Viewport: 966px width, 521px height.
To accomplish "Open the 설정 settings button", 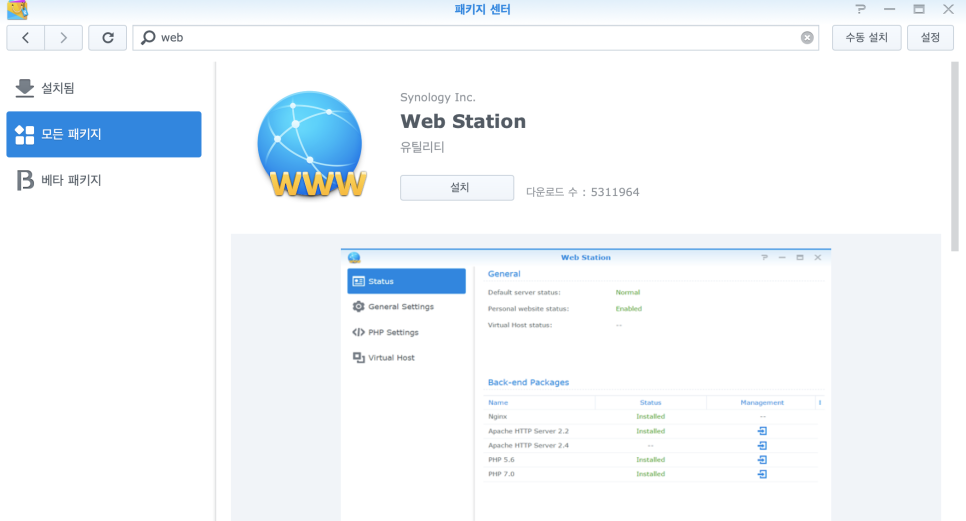I will click(930, 38).
